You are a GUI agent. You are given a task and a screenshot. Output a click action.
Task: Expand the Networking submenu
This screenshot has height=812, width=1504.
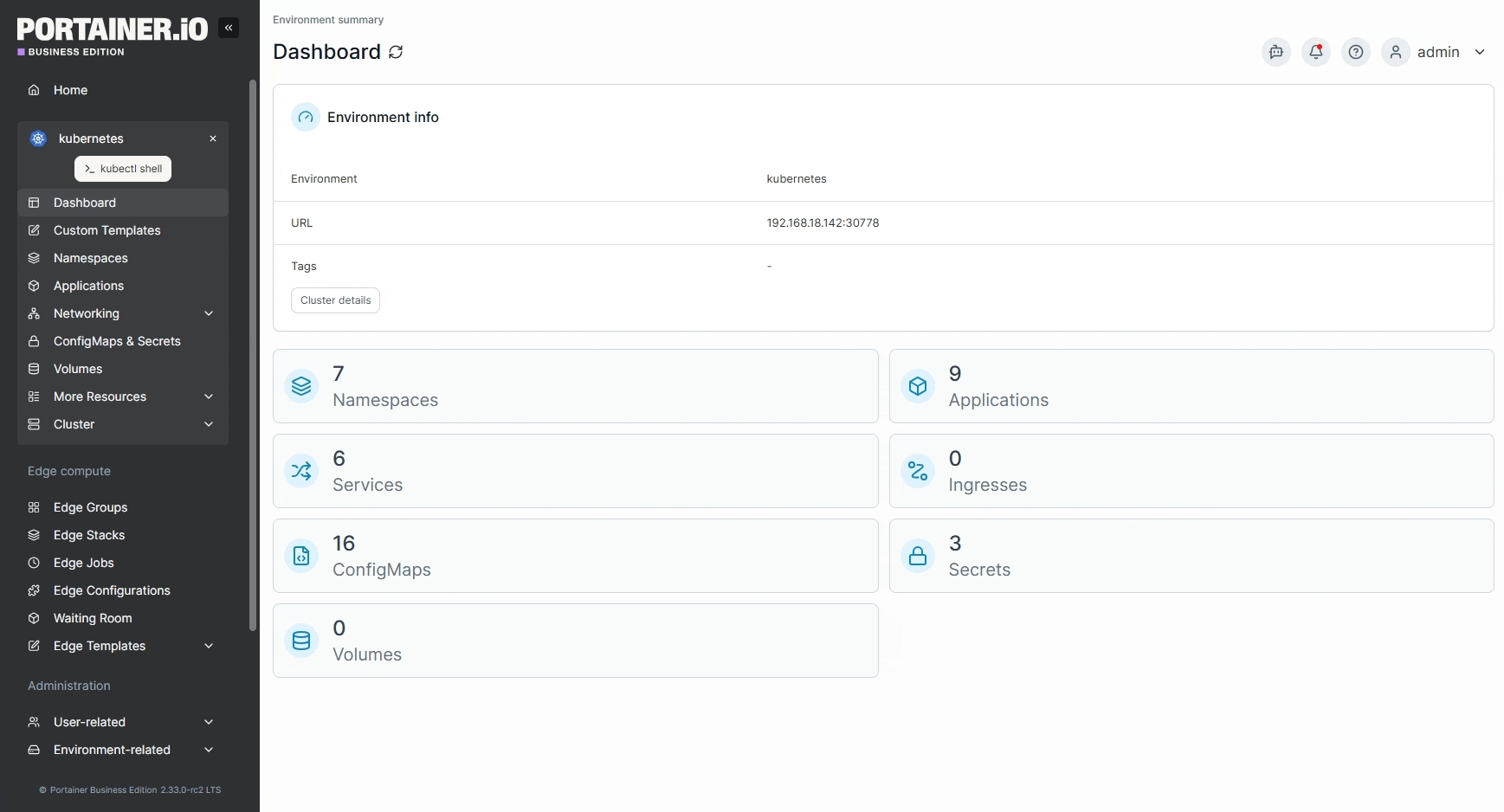[209, 313]
